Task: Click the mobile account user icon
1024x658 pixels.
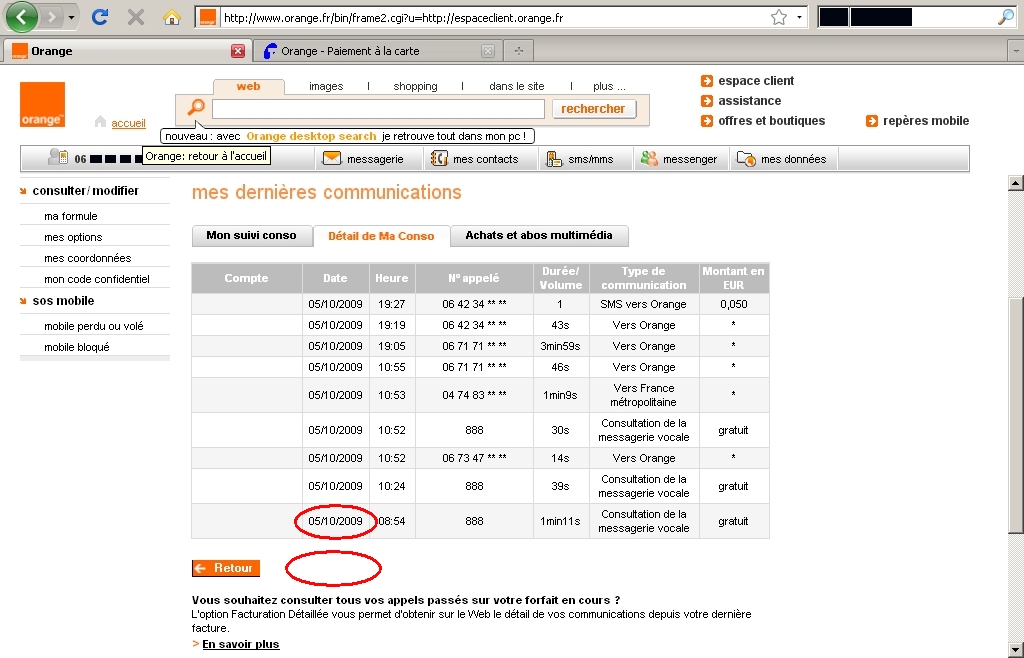Action: coord(58,157)
